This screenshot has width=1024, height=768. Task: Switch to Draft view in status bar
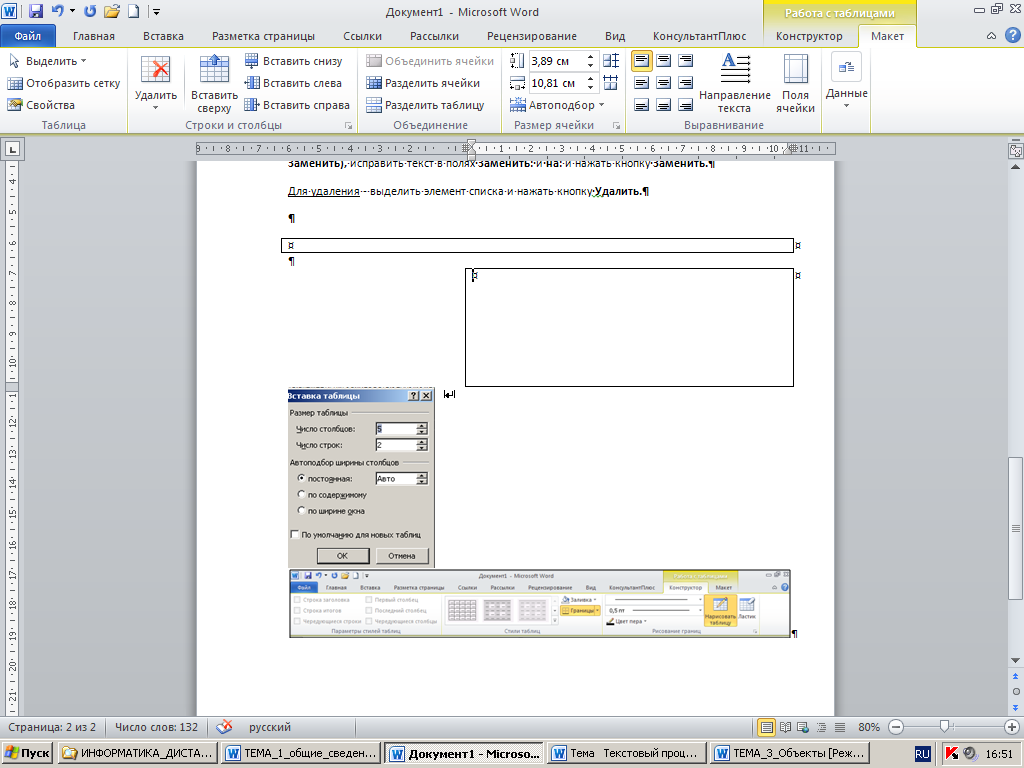tap(840, 727)
